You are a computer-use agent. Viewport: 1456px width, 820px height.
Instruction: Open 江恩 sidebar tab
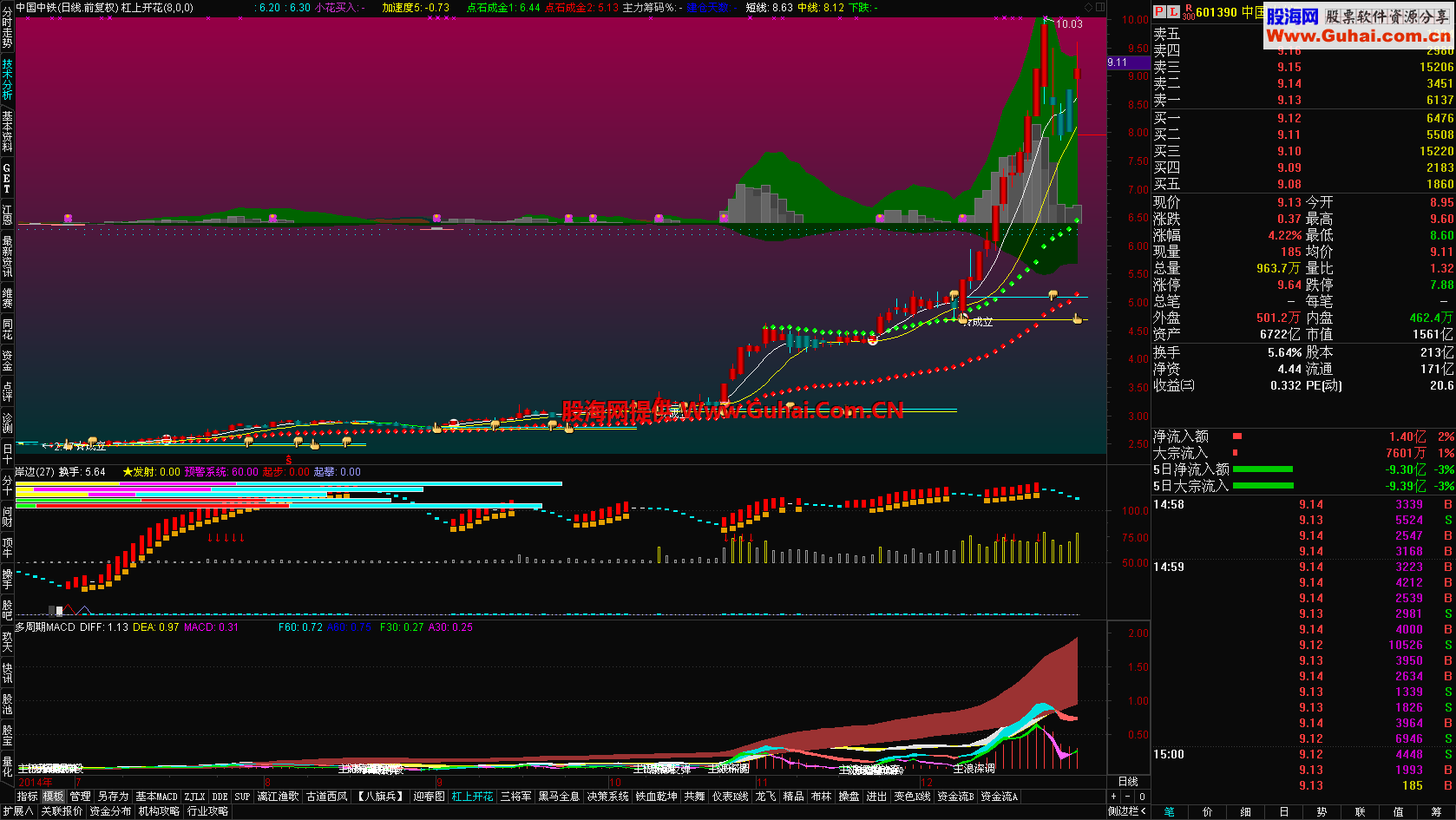[7, 214]
